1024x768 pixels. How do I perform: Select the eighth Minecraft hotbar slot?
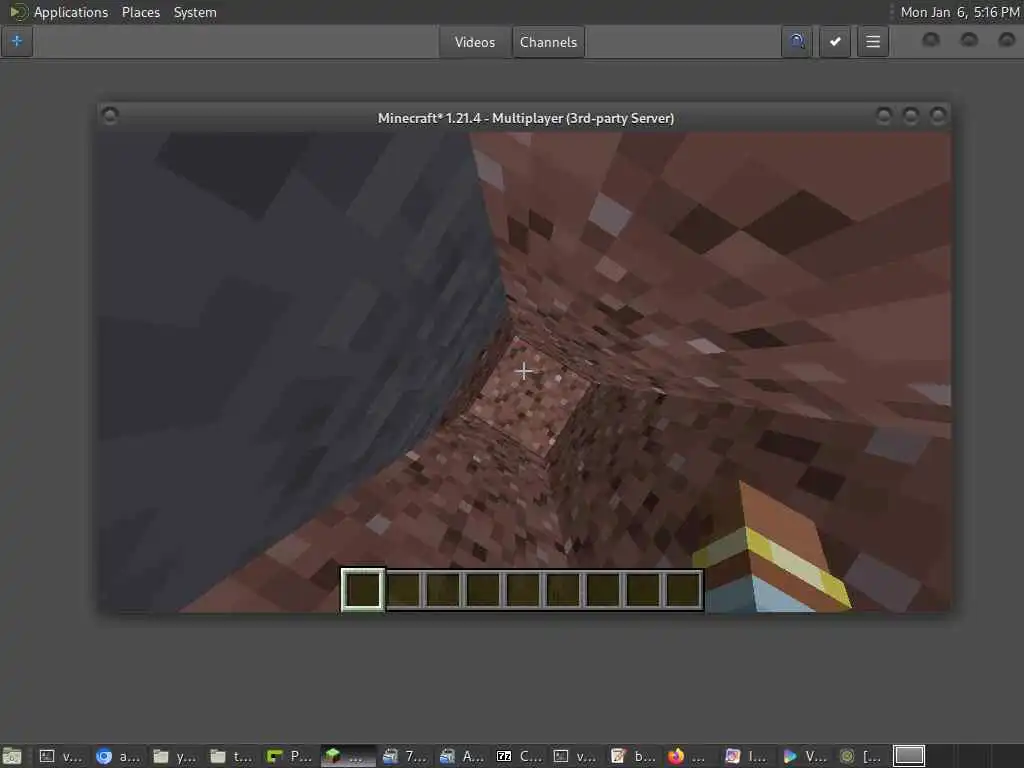pos(643,589)
